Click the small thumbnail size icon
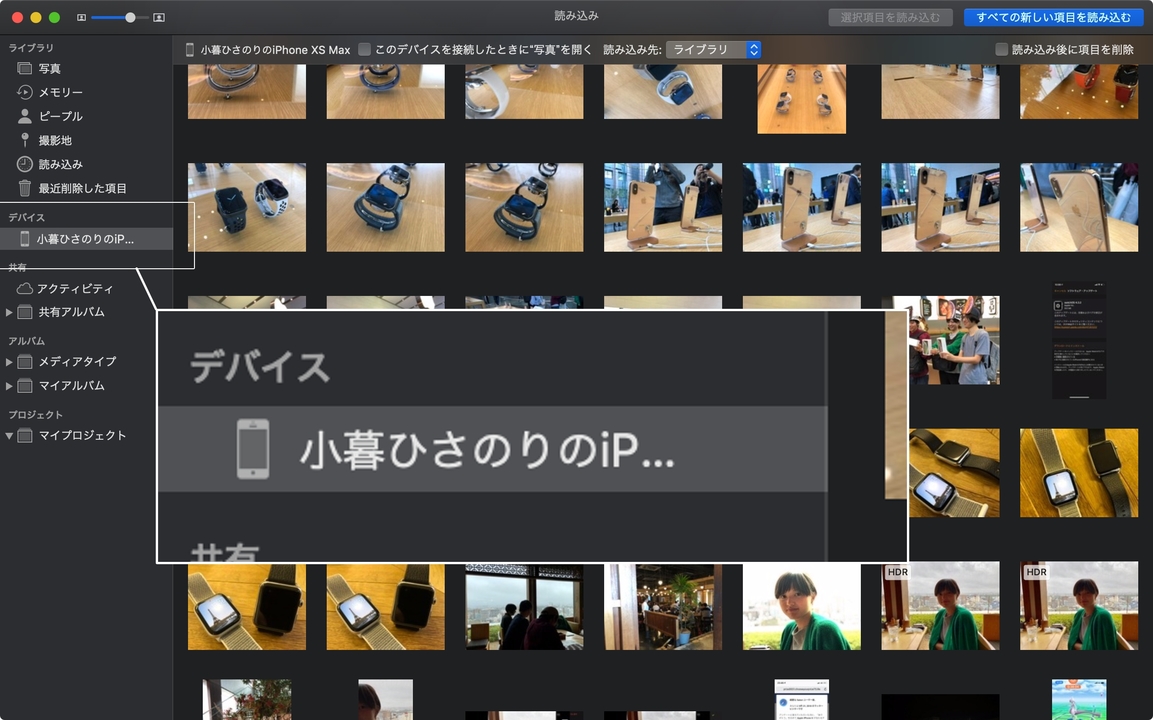 pyautogui.click(x=82, y=17)
